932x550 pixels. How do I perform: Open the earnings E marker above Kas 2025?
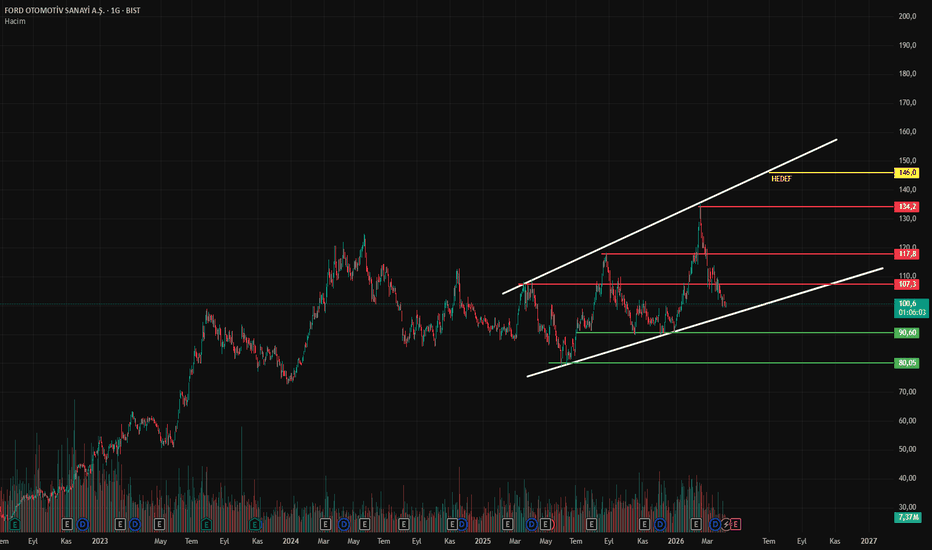click(644, 524)
